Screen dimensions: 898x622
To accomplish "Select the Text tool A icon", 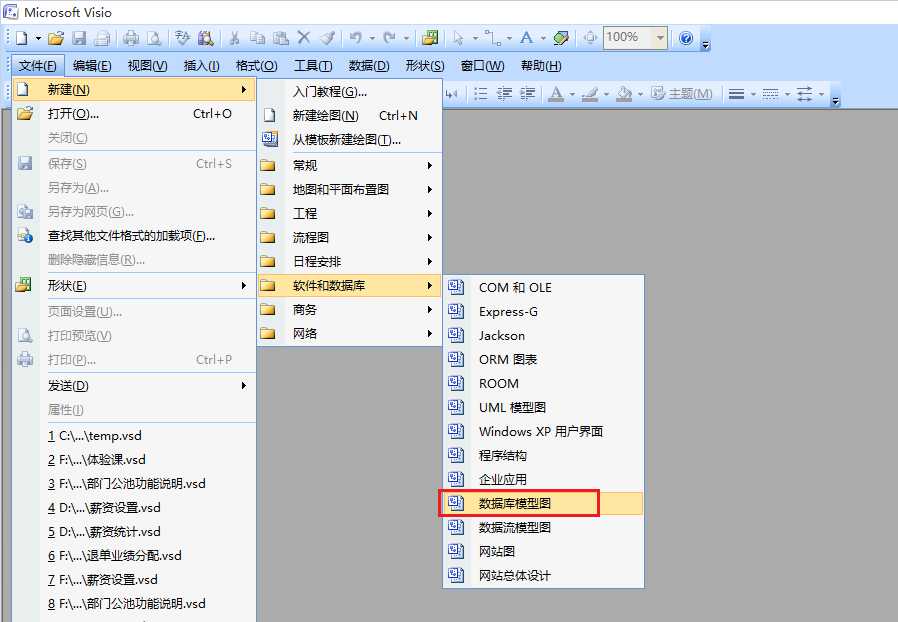I will pyautogui.click(x=526, y=38).
